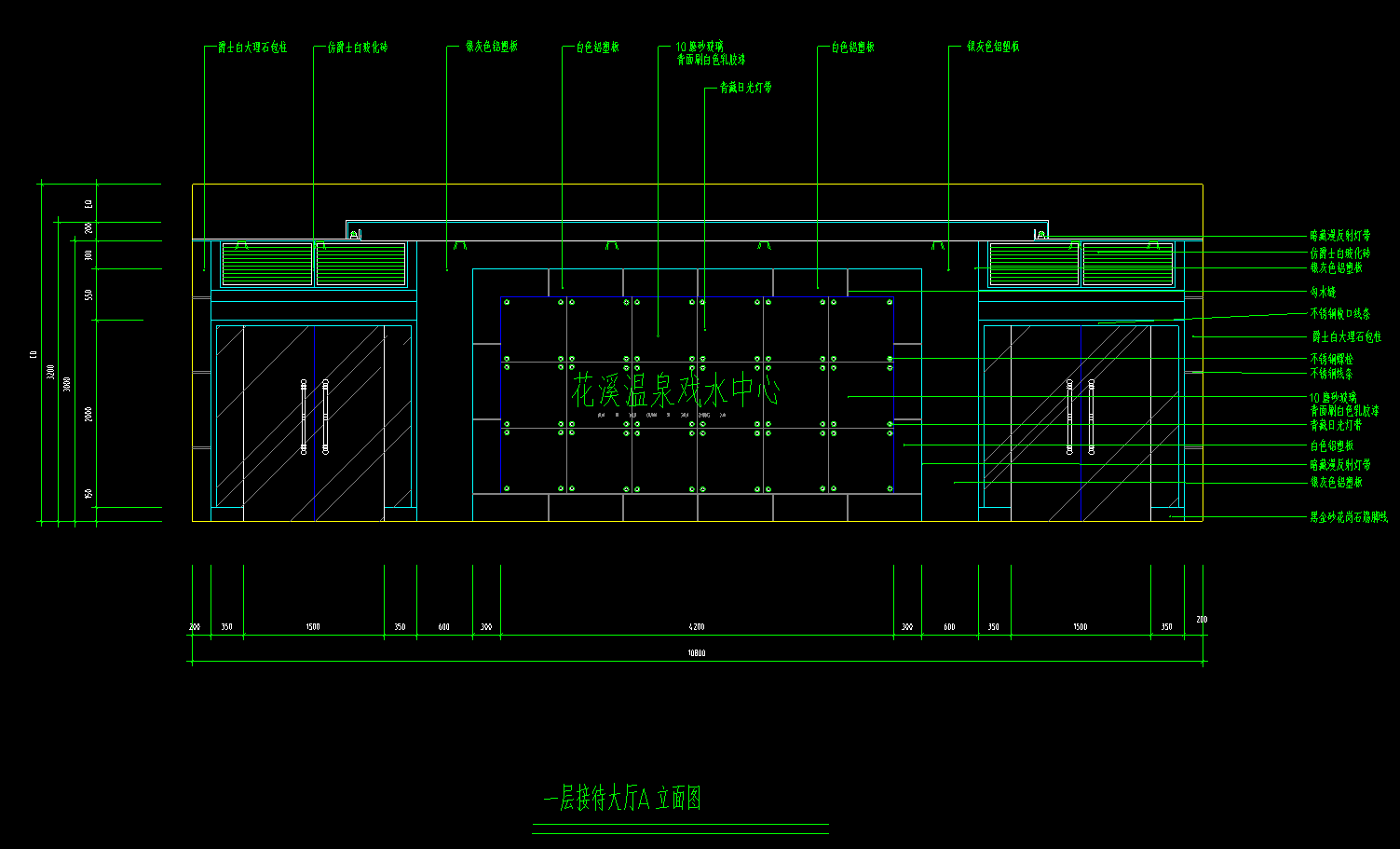Select the 2800 vertical dimension text
This screenshot has height=849, width=1400.
(x=89, y=413)
